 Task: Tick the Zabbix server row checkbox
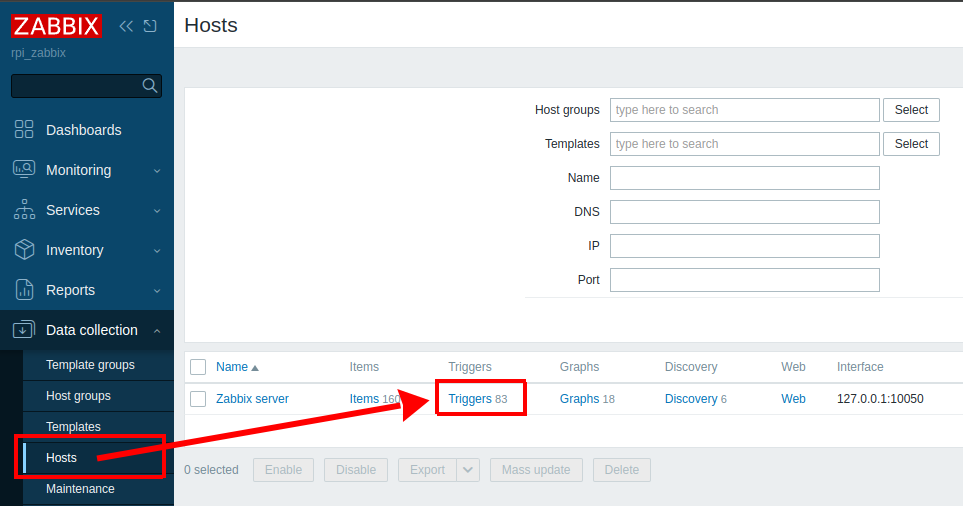coord(198,399)
